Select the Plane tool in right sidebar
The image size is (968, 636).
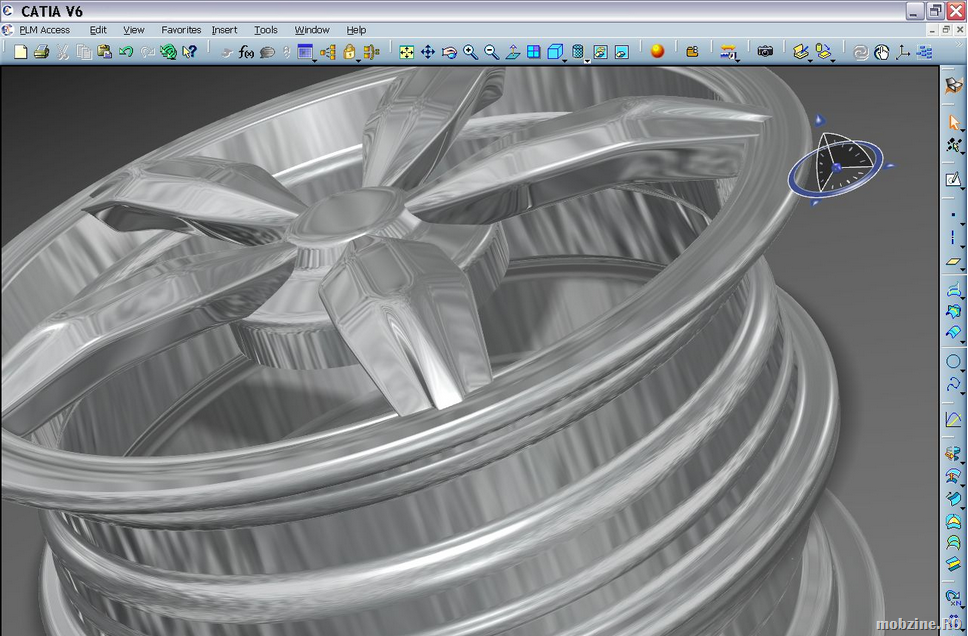coord(954,262)
